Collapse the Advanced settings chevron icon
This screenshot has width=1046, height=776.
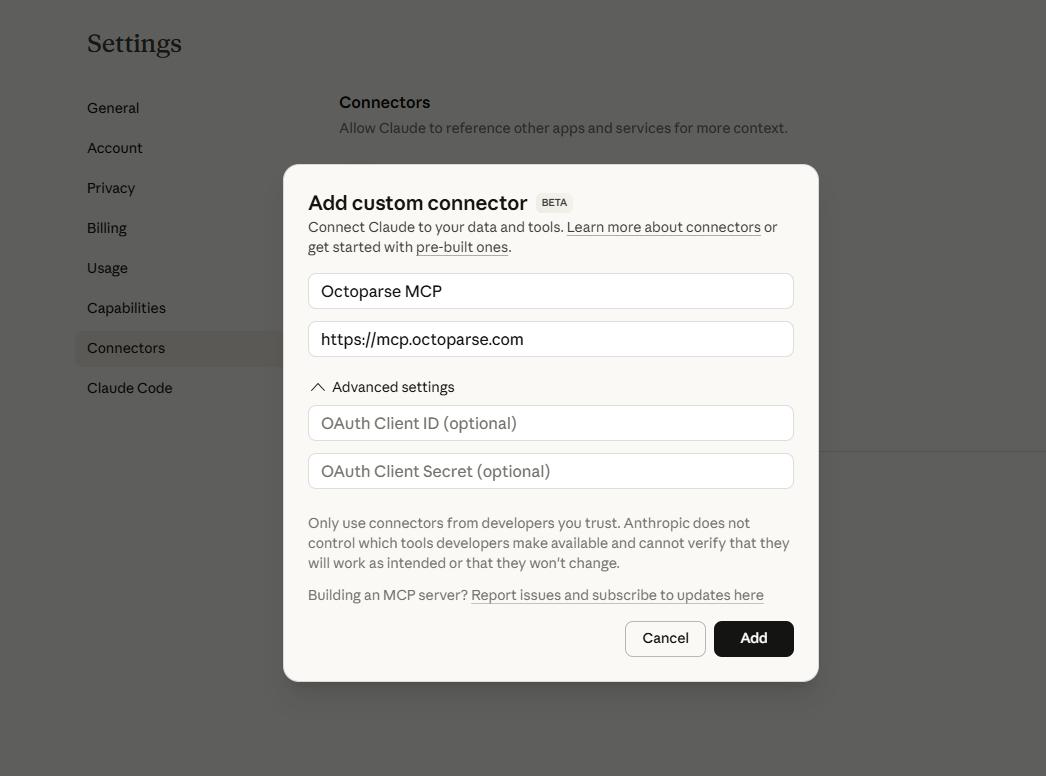click(x=318, y=387)
